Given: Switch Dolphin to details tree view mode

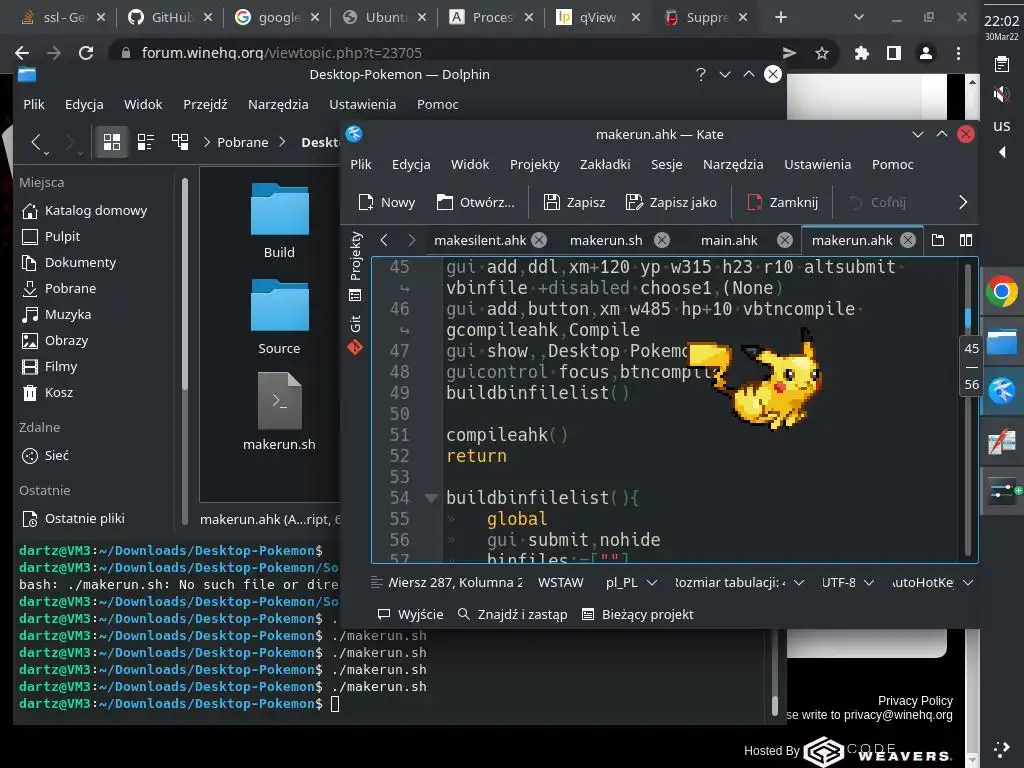Looking at the screenshot, I should point(180,142).
